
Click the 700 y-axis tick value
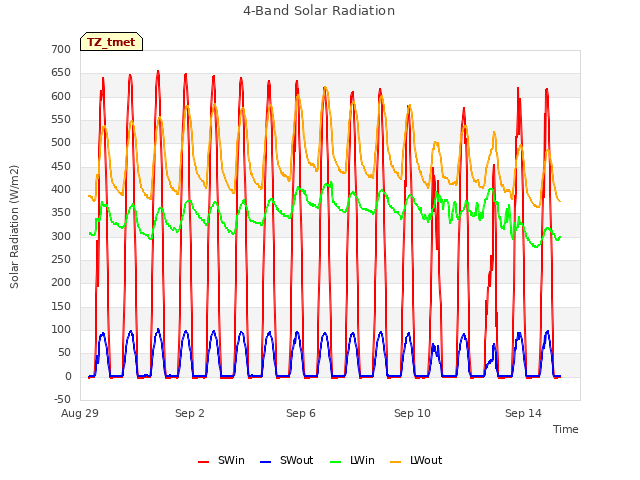(x=61, y=49)
